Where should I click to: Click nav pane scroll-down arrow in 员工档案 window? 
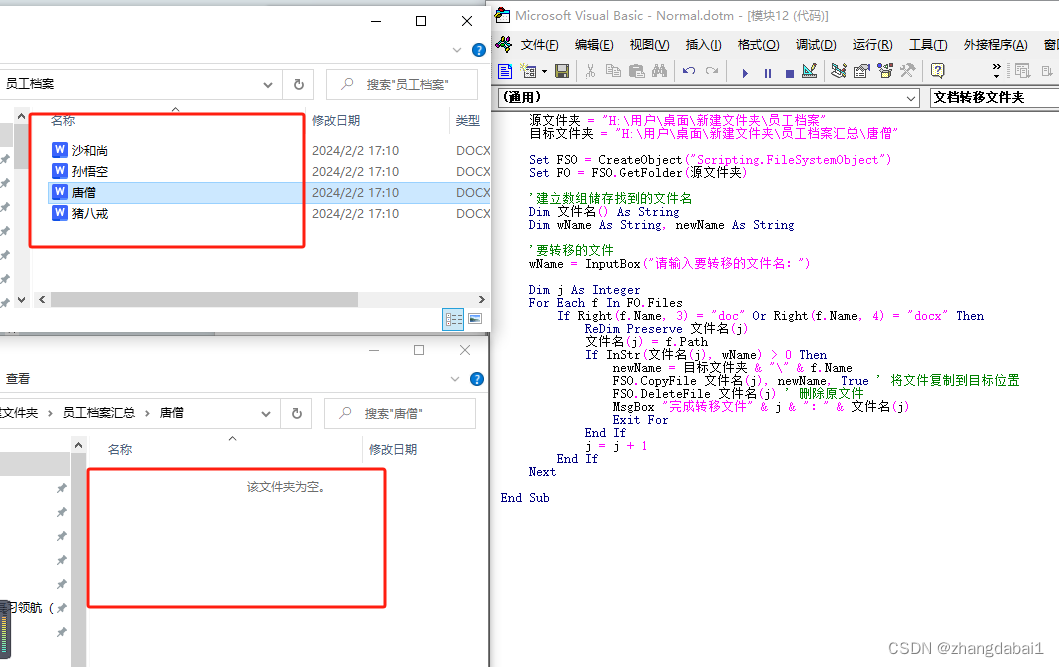tap(21, 299)
